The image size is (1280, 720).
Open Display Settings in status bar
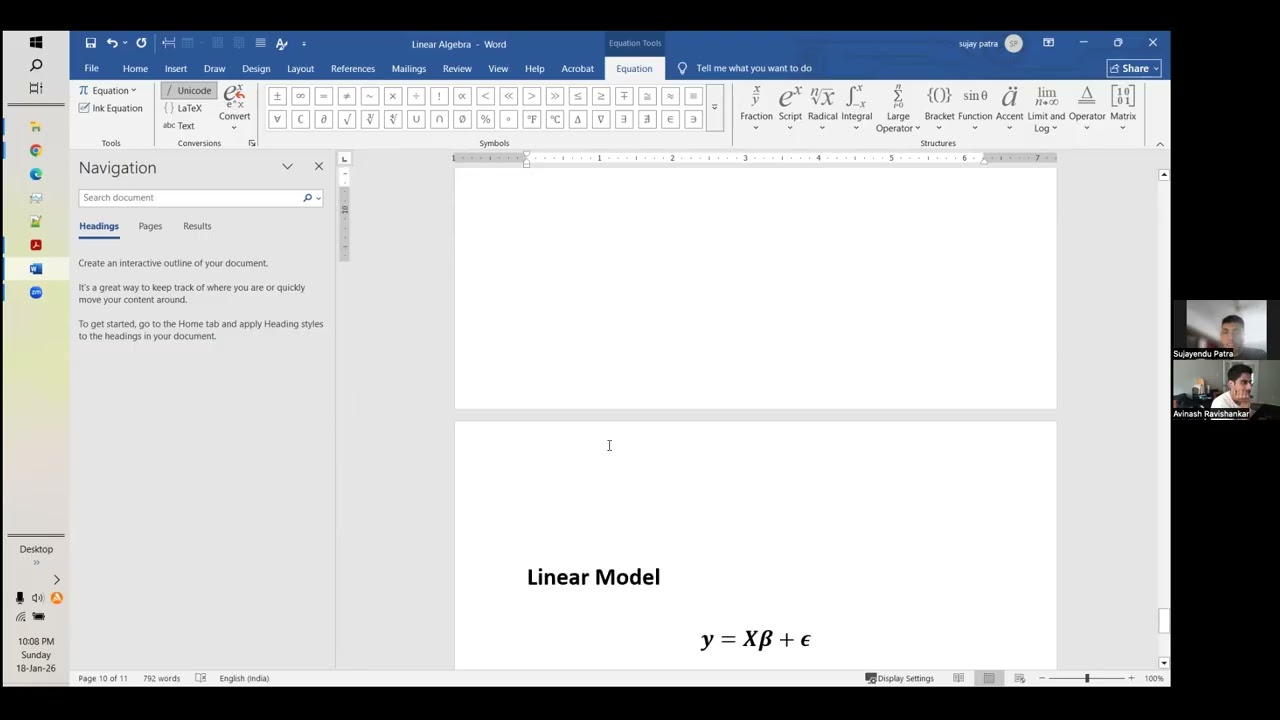point(899,678)
